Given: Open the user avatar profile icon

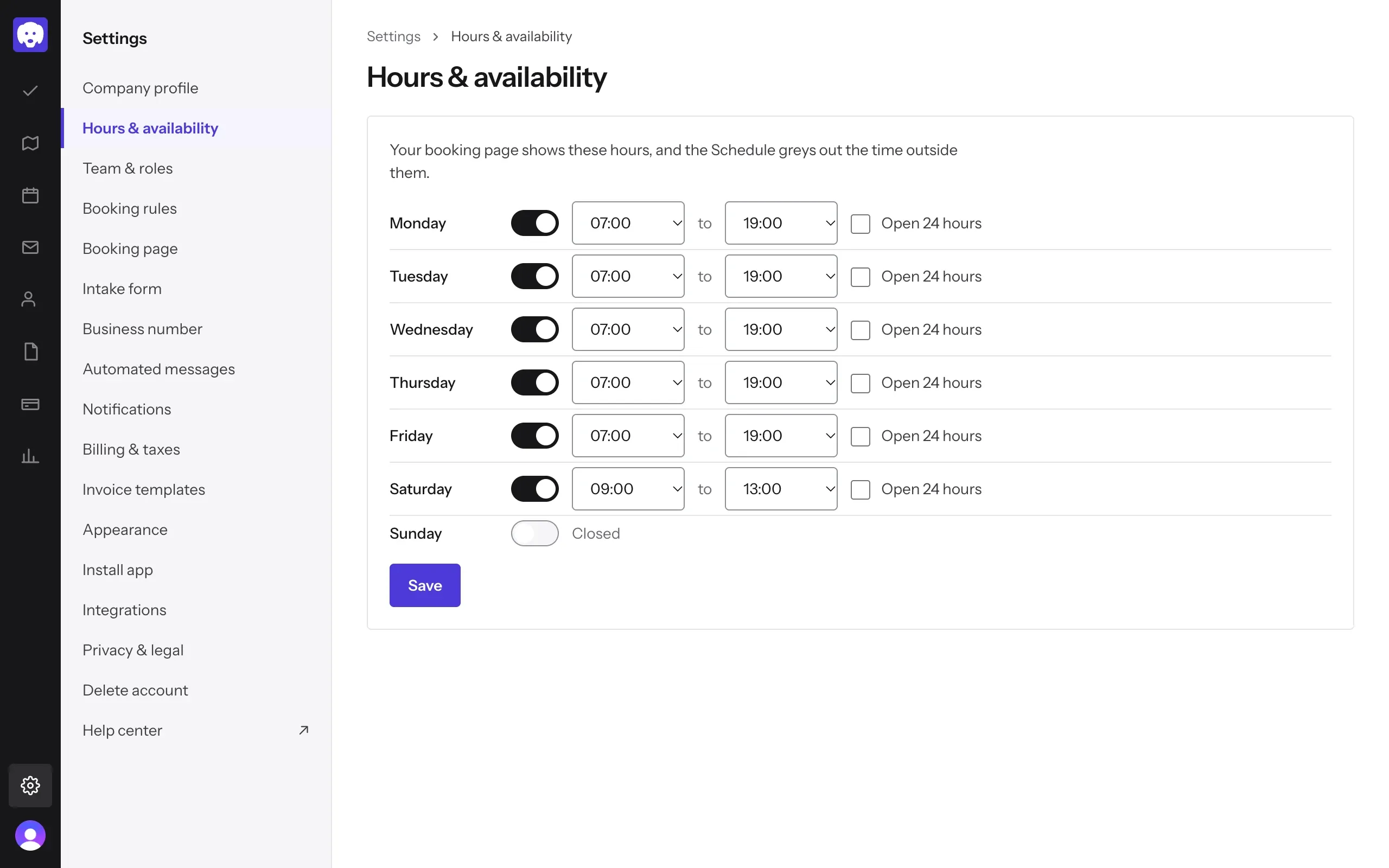Looking at the screenshot, I should (30, 835).
